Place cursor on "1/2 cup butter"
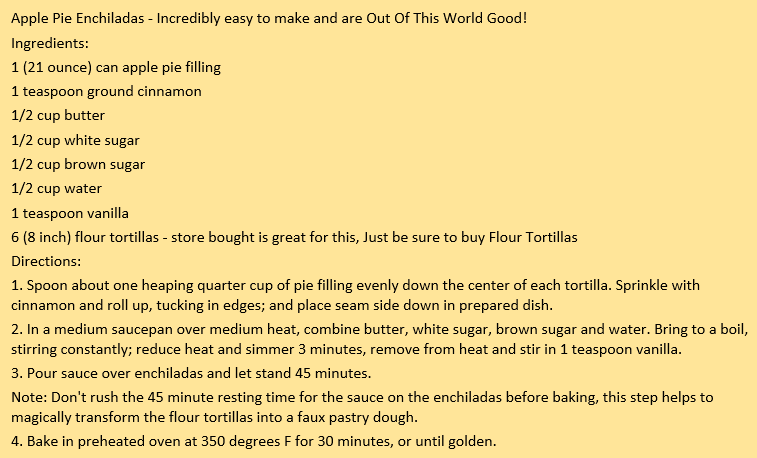The height and width of the screenshot is (458, 757). coord(58,115)
